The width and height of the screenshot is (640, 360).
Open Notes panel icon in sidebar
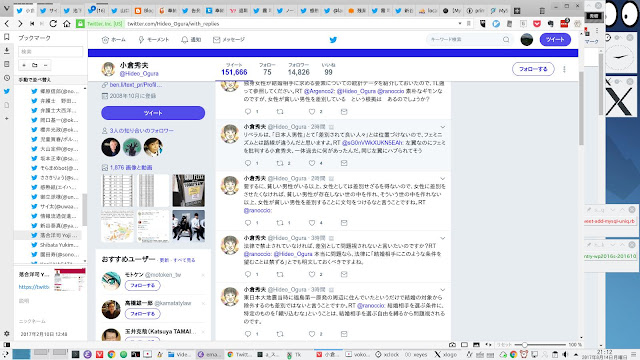(x=7, y=64)
